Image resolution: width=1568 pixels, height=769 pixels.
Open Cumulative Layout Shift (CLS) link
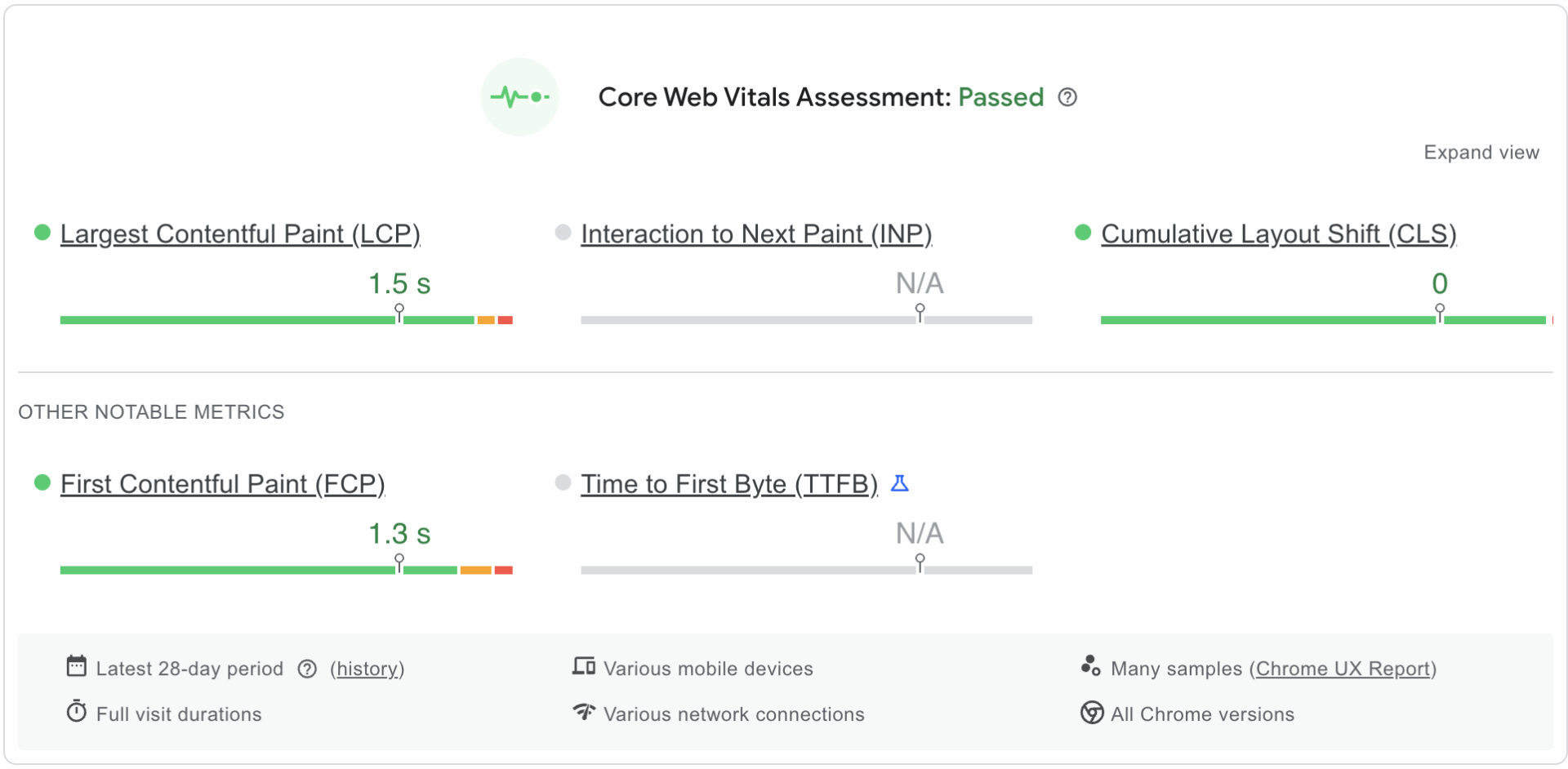[x=1278, y=234]
